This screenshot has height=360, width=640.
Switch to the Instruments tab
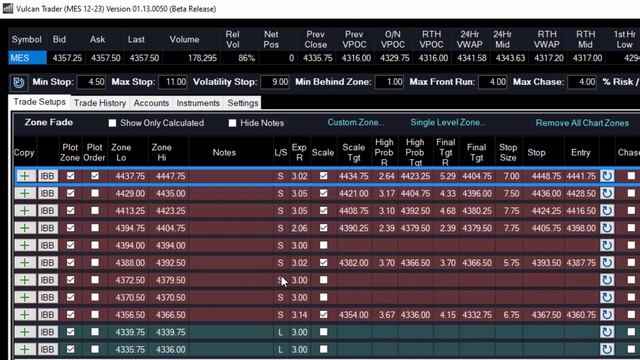[198, 103]
